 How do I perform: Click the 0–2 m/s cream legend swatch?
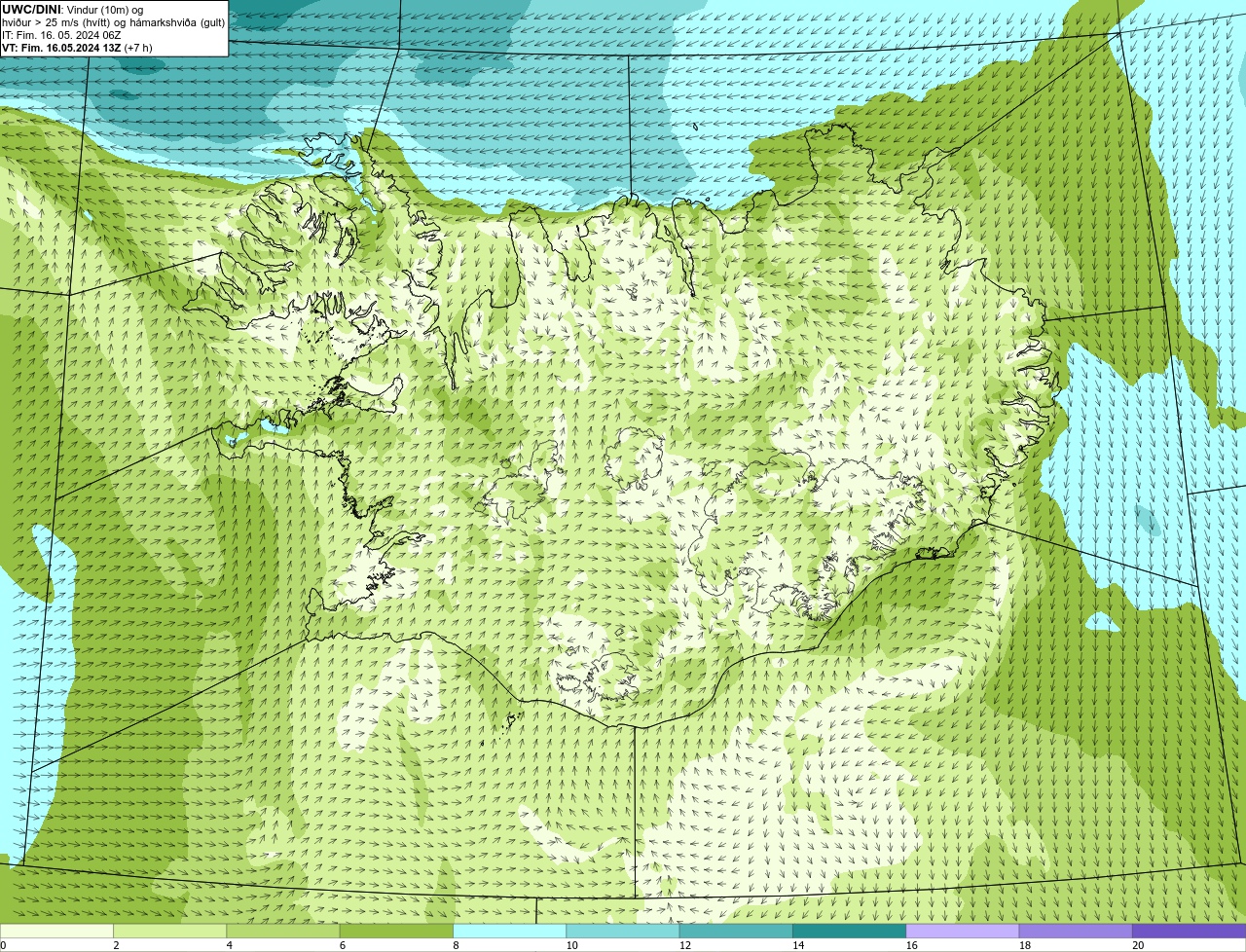[56, 931]
